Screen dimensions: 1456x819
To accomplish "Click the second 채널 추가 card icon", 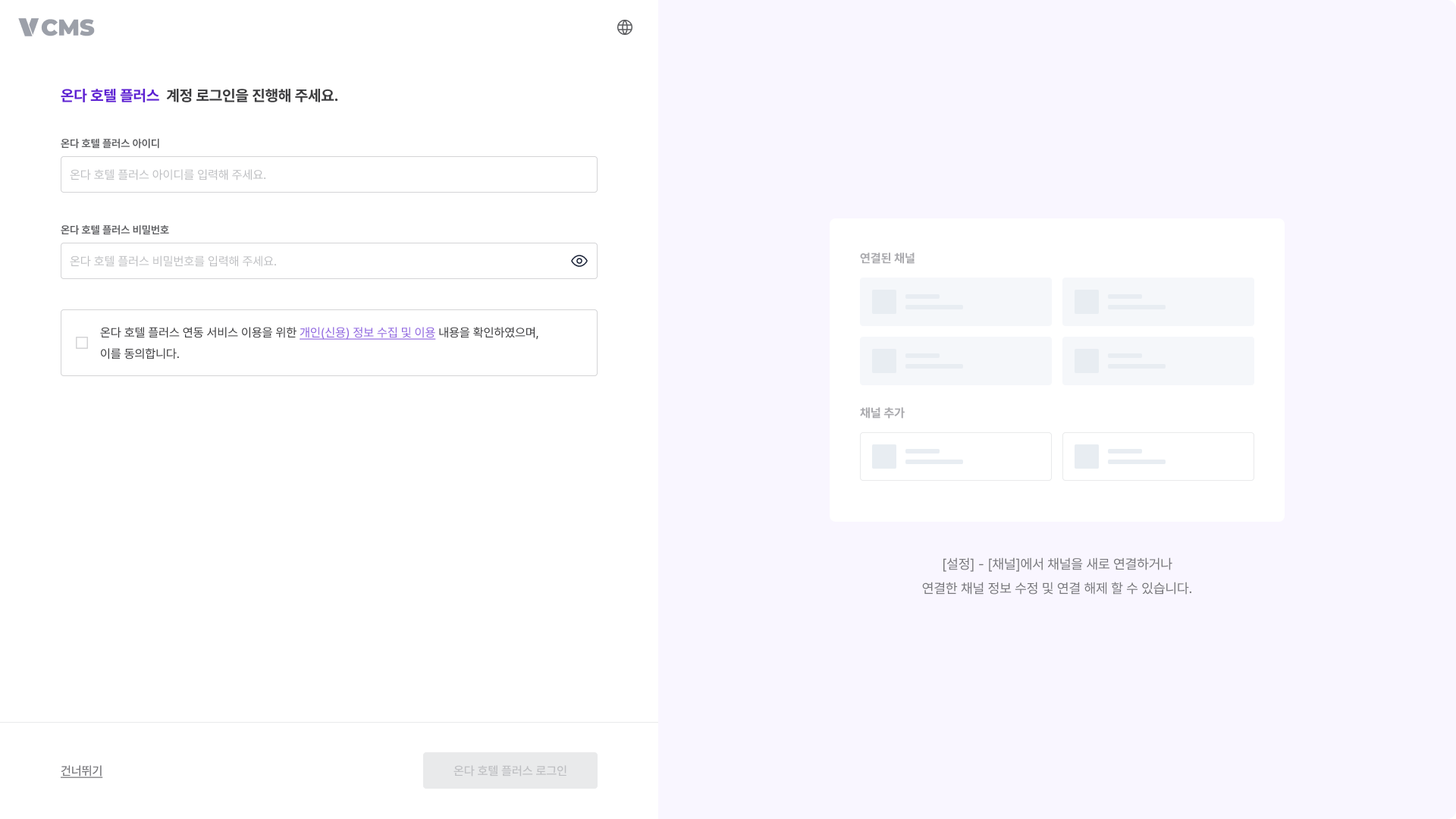I will [1086, 456].
